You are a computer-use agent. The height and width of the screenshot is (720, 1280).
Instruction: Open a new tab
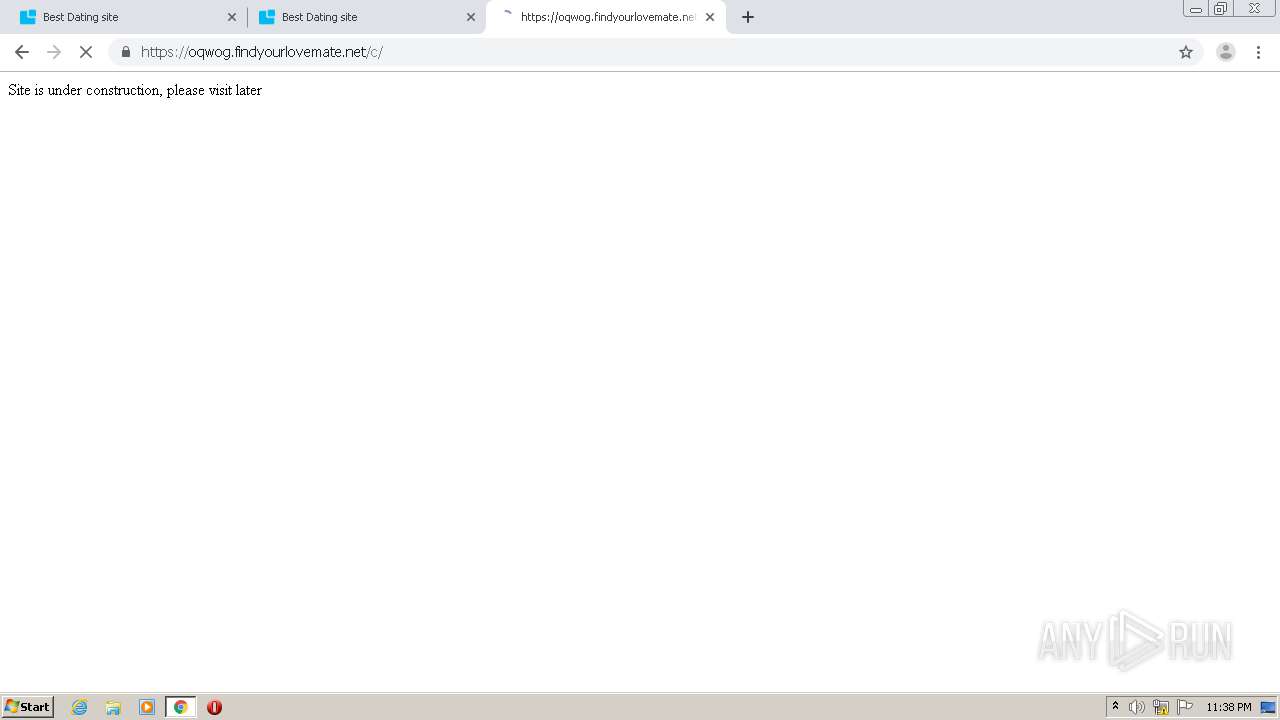click(748, 17)
